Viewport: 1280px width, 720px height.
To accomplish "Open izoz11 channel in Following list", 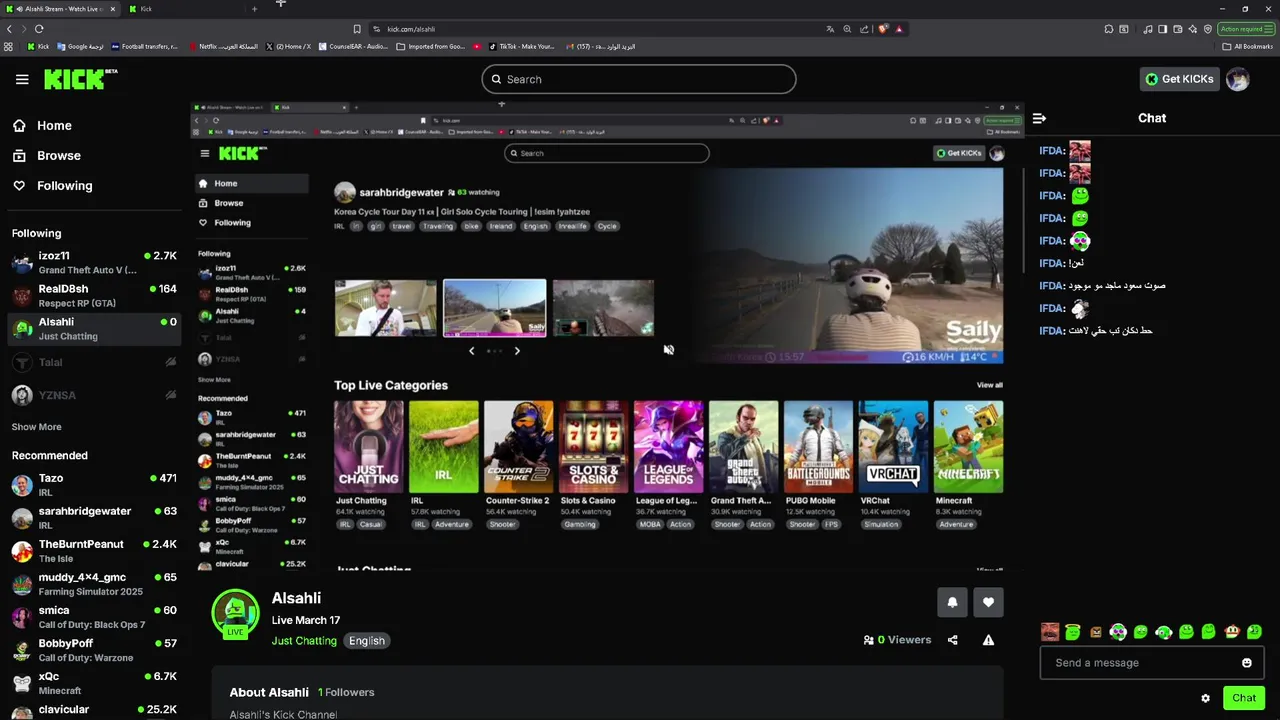I will (x=95, y=263).
